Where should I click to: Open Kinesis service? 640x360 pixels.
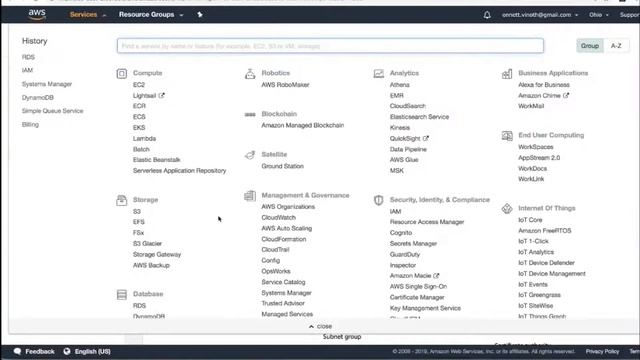[400, 128]
